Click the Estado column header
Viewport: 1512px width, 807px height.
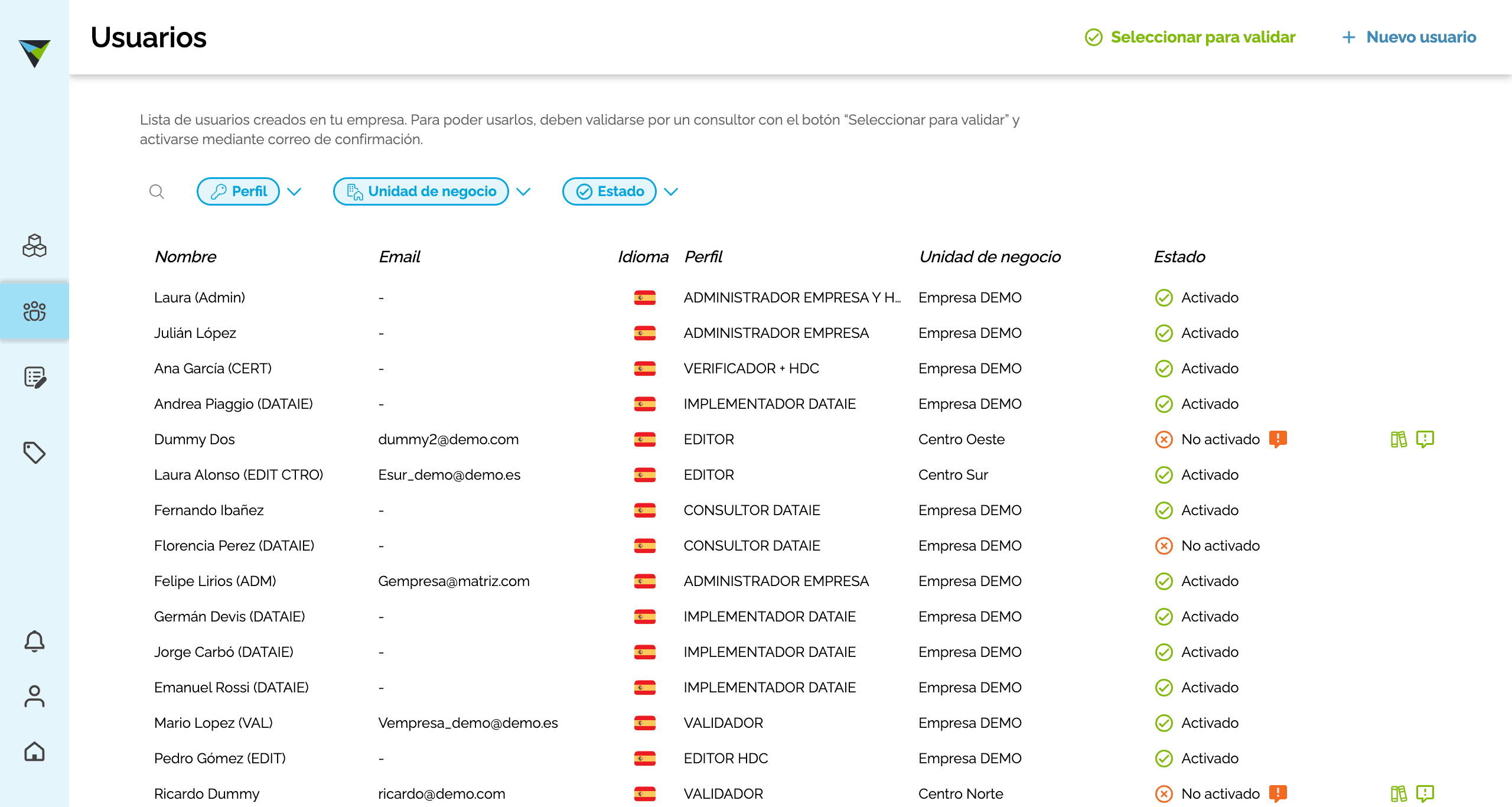[1179, 256]
